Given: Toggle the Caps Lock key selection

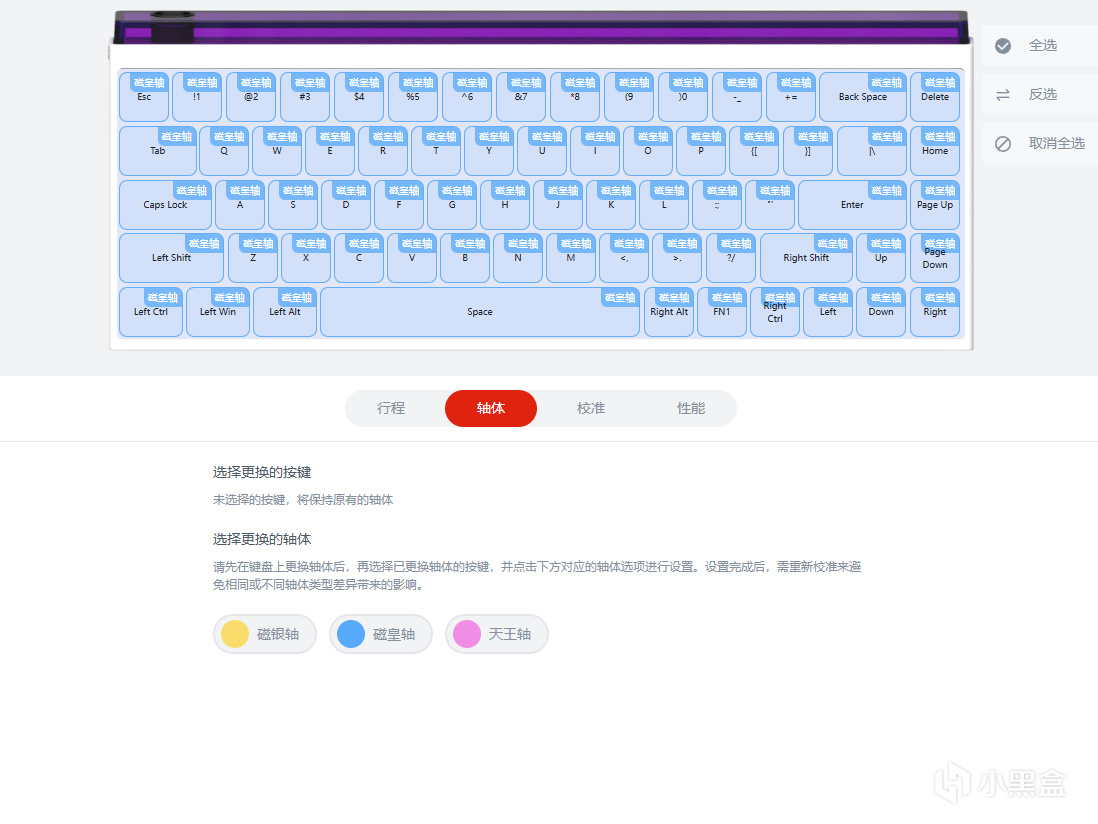Looking at the screenshot, I should click(x=165, y=204).
